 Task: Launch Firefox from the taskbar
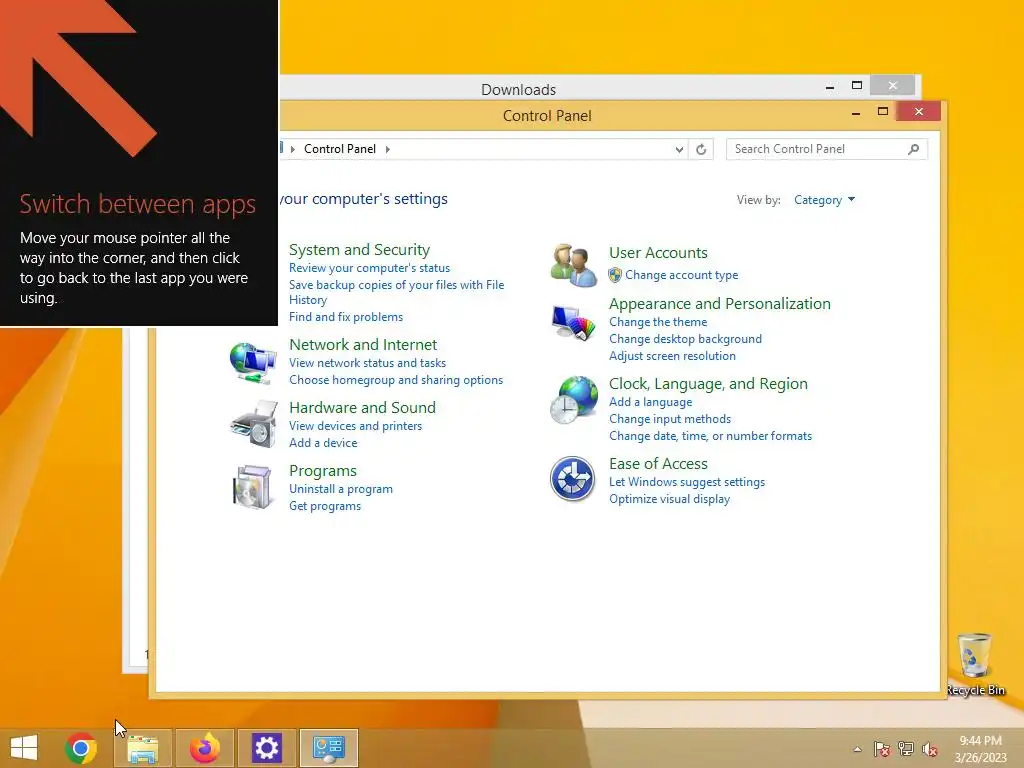(x=204, y=748)
